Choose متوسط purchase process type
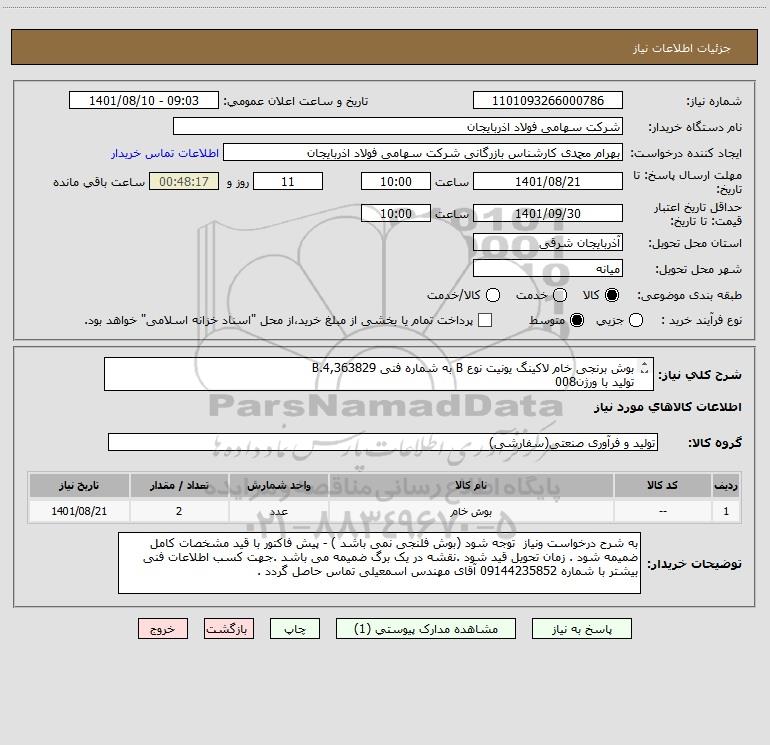 tap(577, 320)
